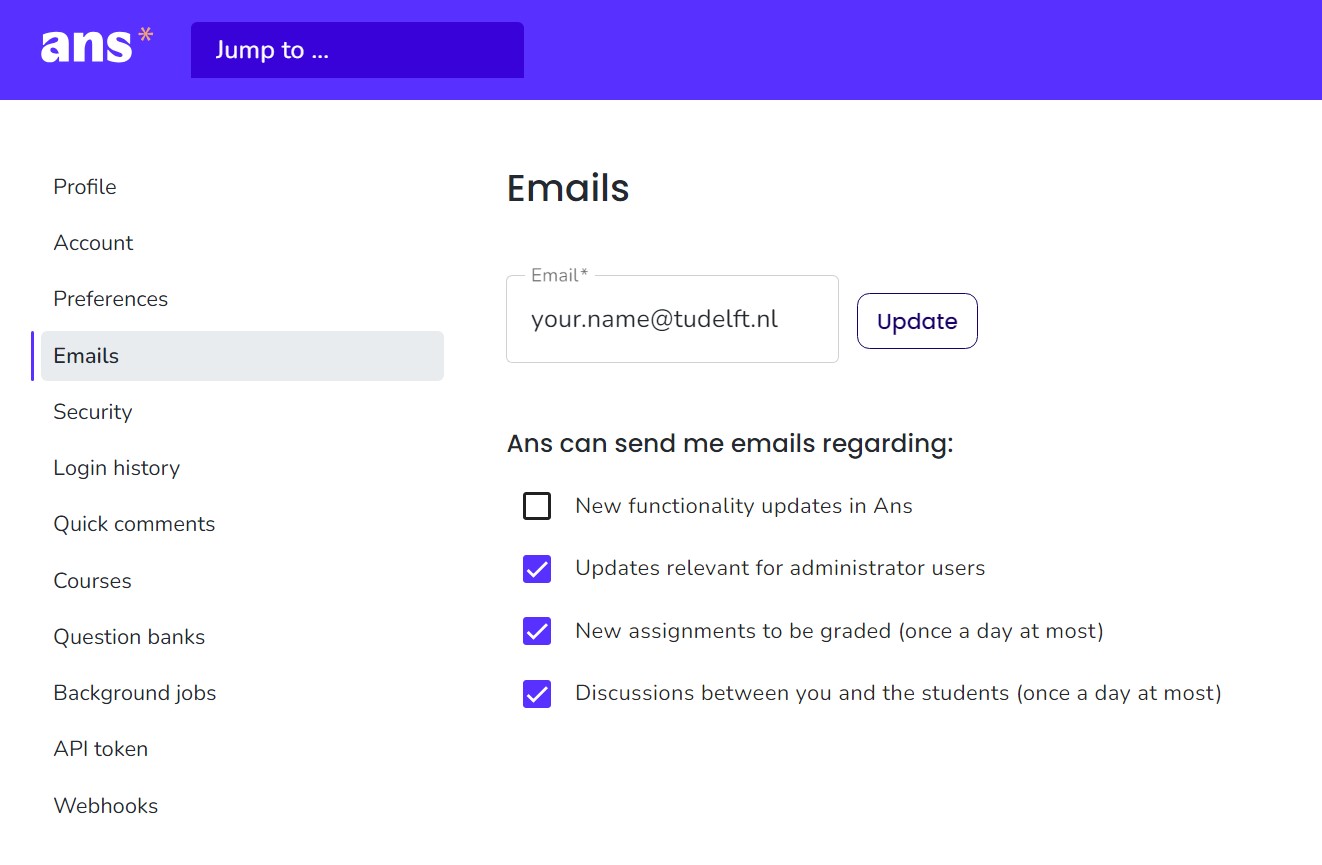Select Background jobs in the sidebar
1322x865 pixels.
pos(134,692)
